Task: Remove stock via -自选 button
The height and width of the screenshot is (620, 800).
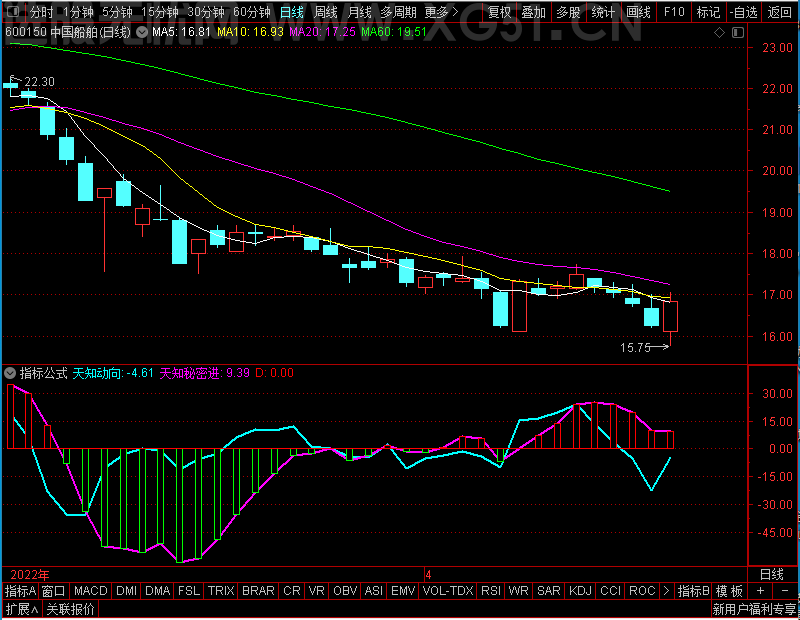Action: 743,12
